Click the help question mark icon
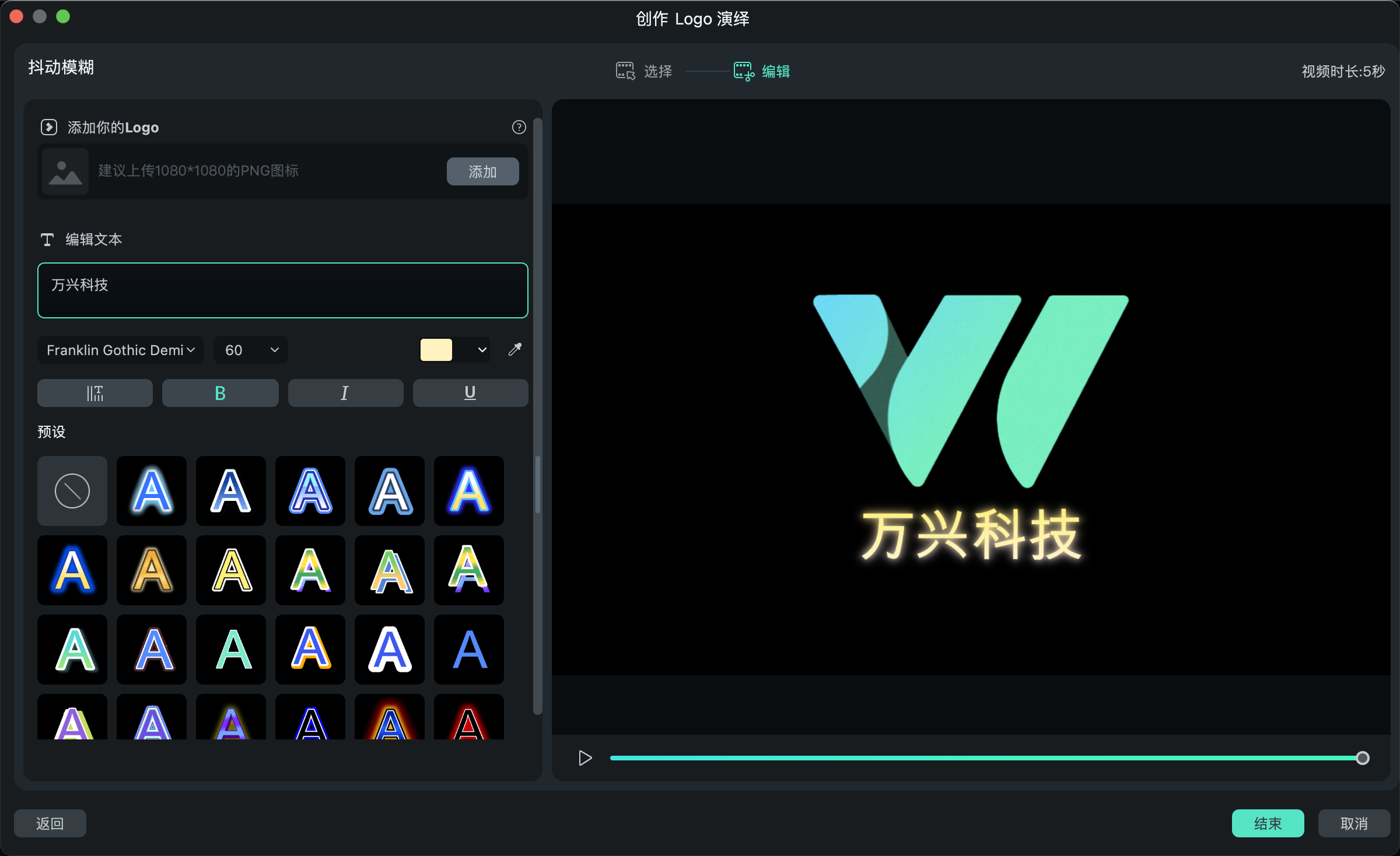The height and width of the screenshot is (856, 1400). point(519,127)
